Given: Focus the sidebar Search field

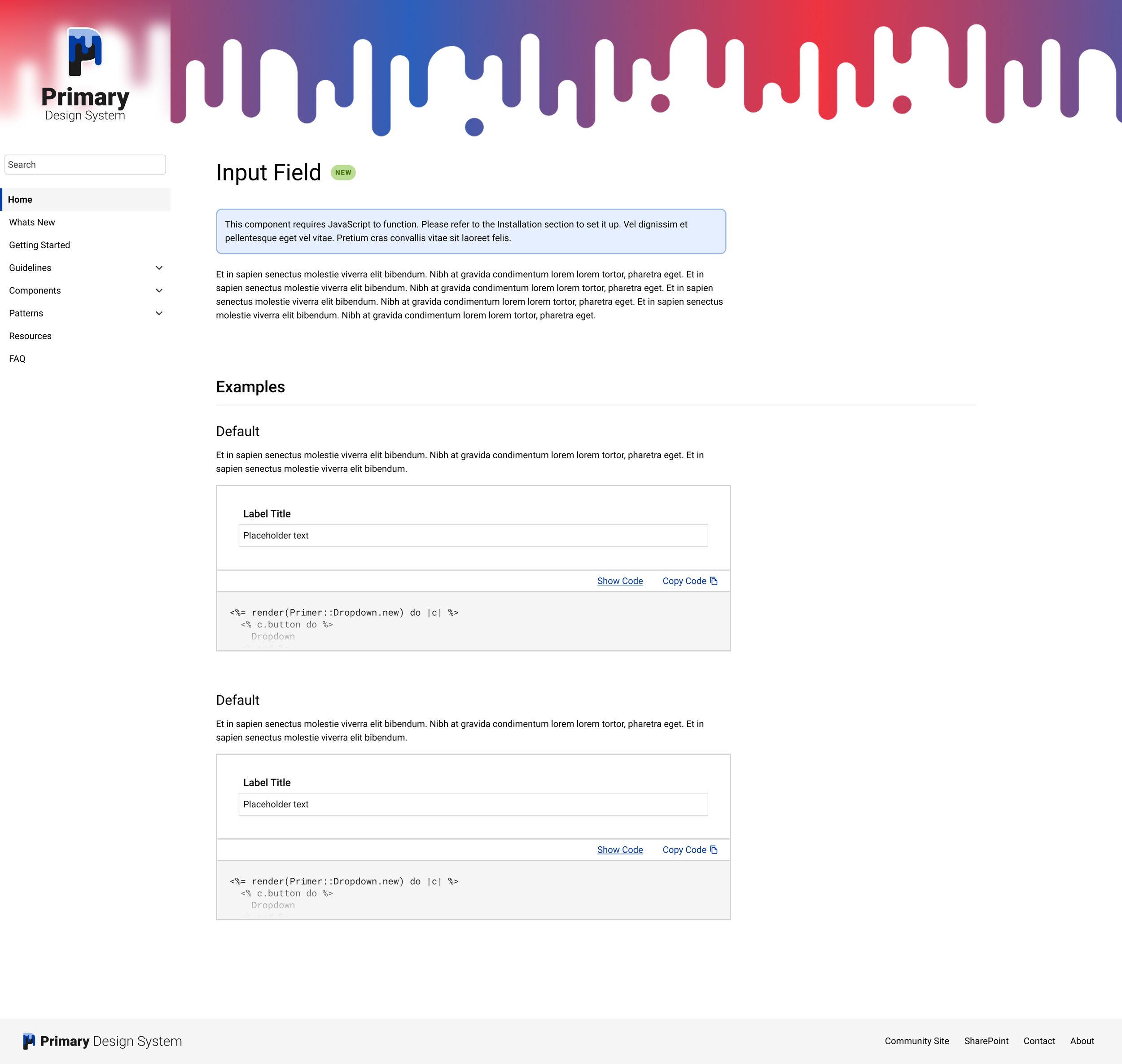Looking at the screenshot, I should point(85,165).
